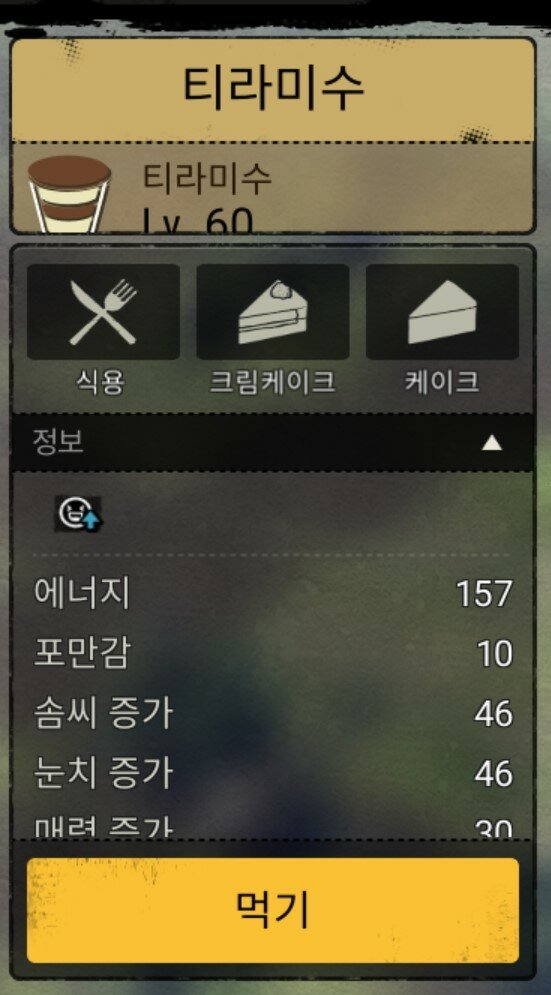Click the 정보 section header

[x=273, y=442]
